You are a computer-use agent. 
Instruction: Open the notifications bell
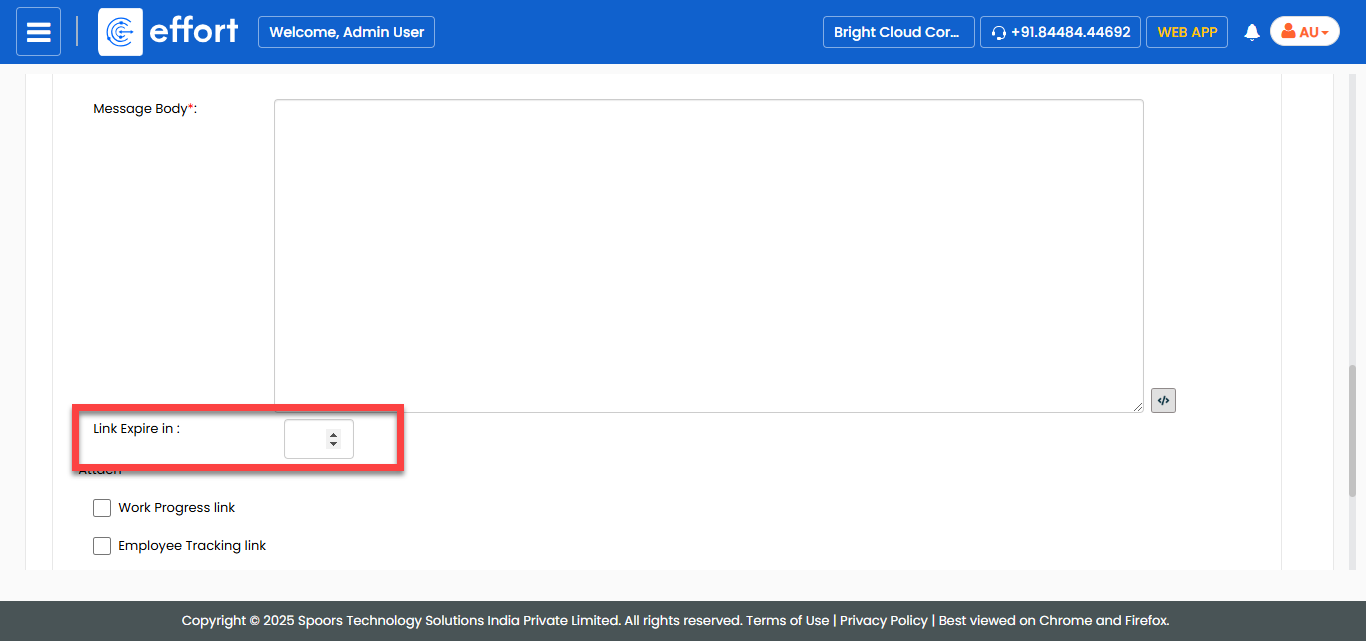[x=1251, y=33]
